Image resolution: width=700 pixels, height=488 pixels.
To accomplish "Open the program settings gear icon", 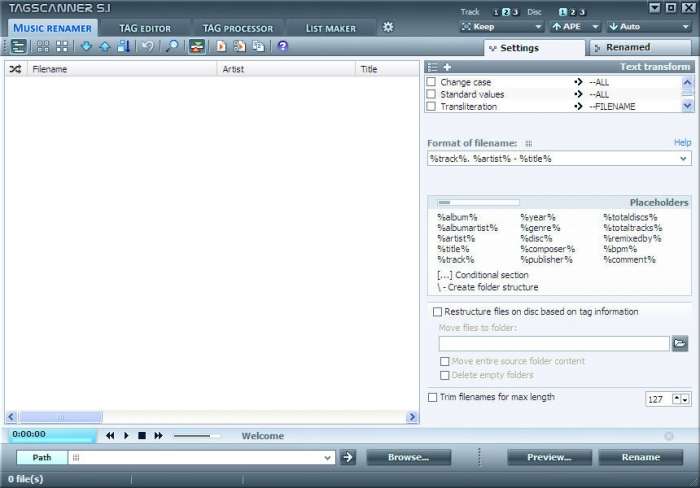I will pyautogui.click(x=388, y=27).
